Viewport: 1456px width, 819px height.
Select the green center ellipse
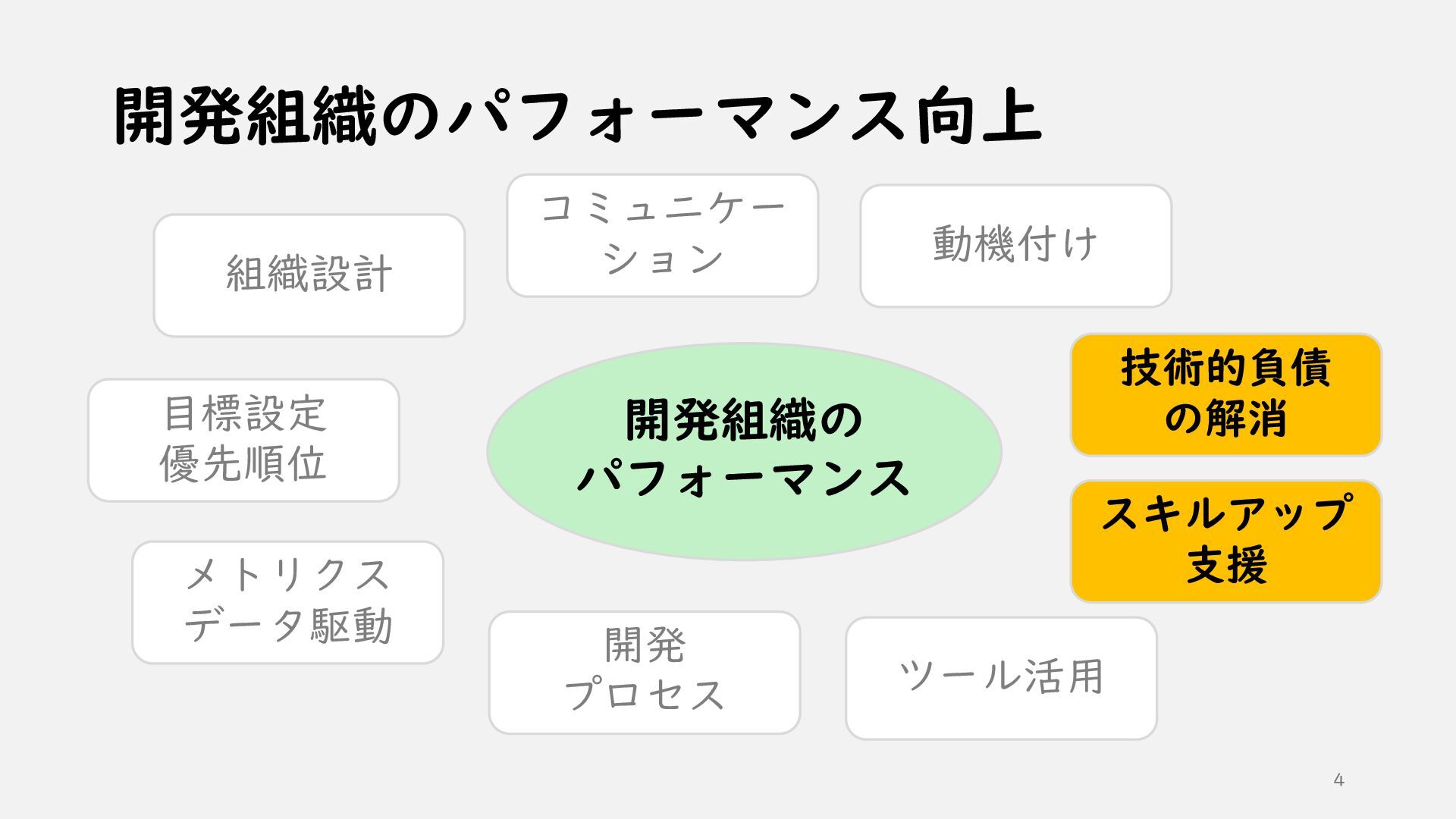[745, 452]
